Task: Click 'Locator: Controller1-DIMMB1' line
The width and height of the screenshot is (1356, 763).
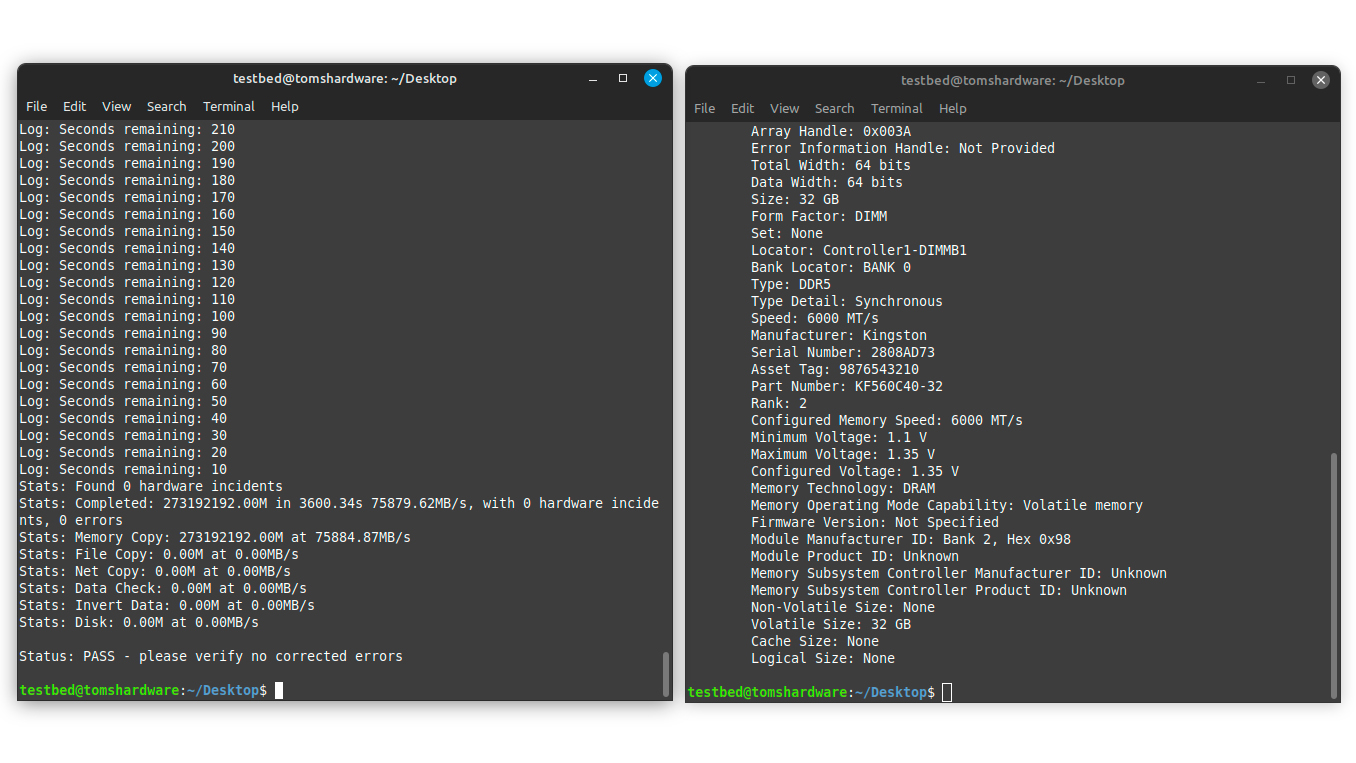Action: tap(859, 250)
